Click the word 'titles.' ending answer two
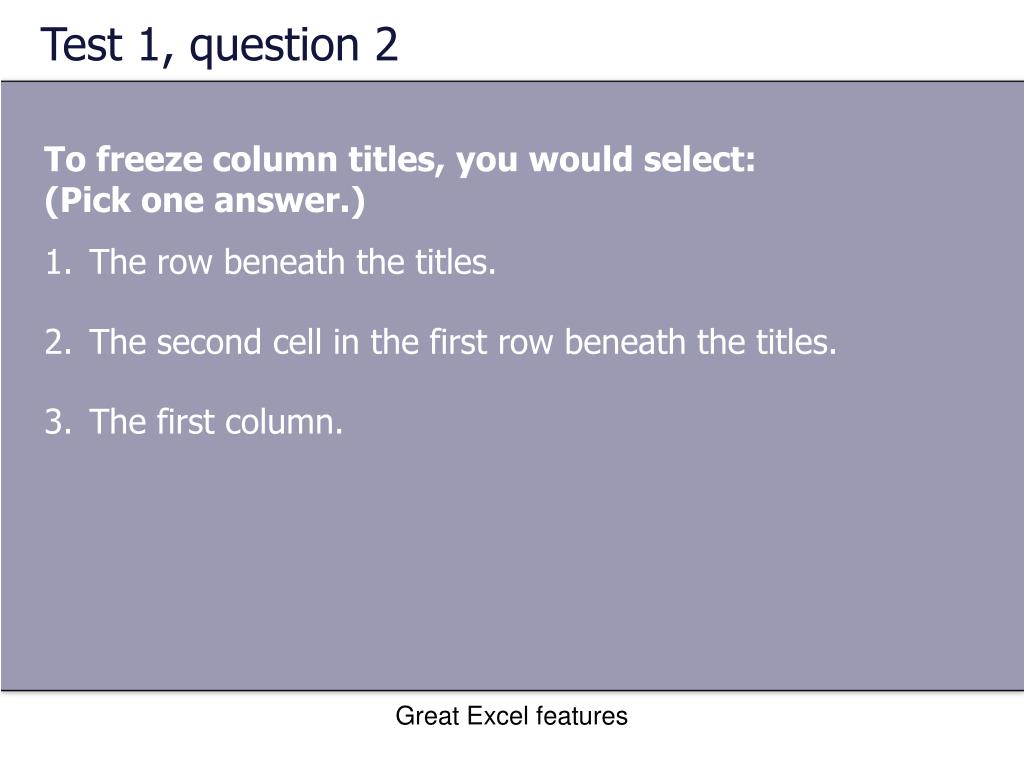Screen dimensions: 1024x768 click(796, 342)
